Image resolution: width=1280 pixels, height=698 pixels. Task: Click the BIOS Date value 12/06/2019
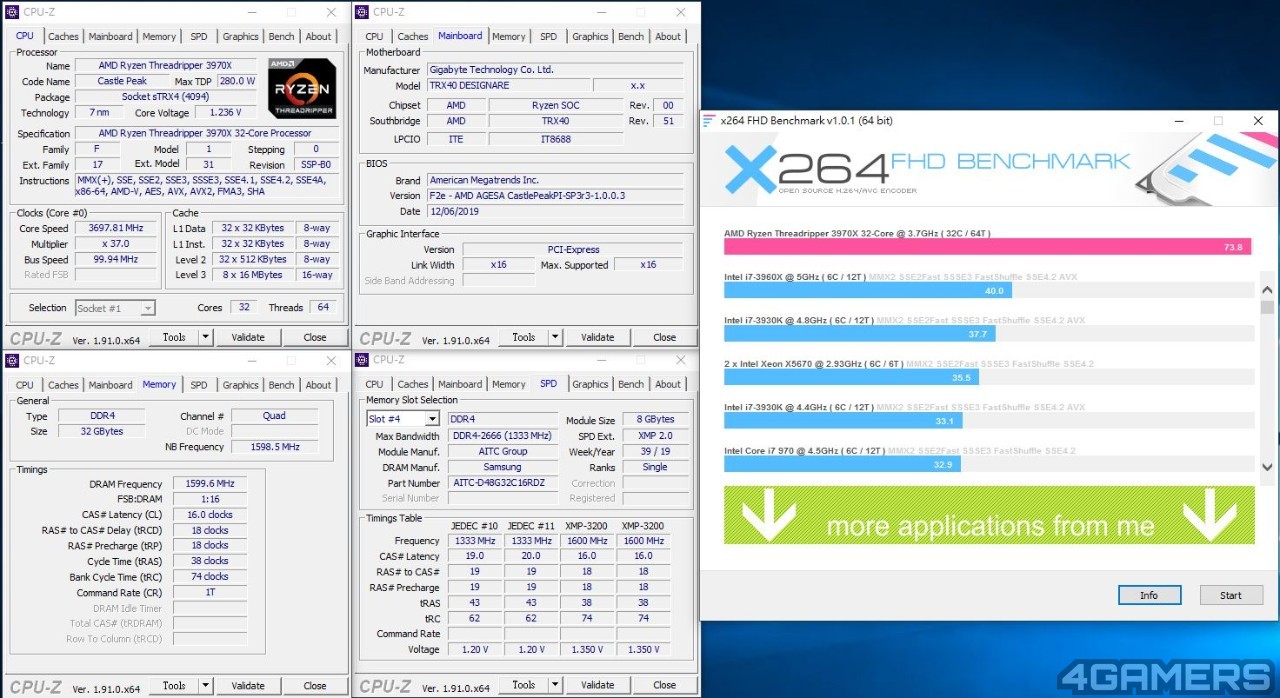555,212
